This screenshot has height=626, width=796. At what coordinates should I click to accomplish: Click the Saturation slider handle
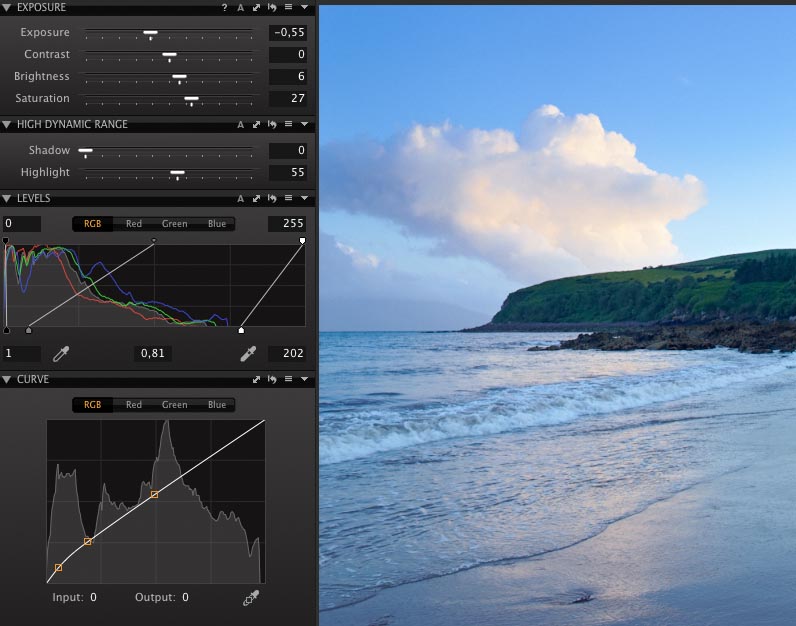pyautogui.click(x=191, y=100)
